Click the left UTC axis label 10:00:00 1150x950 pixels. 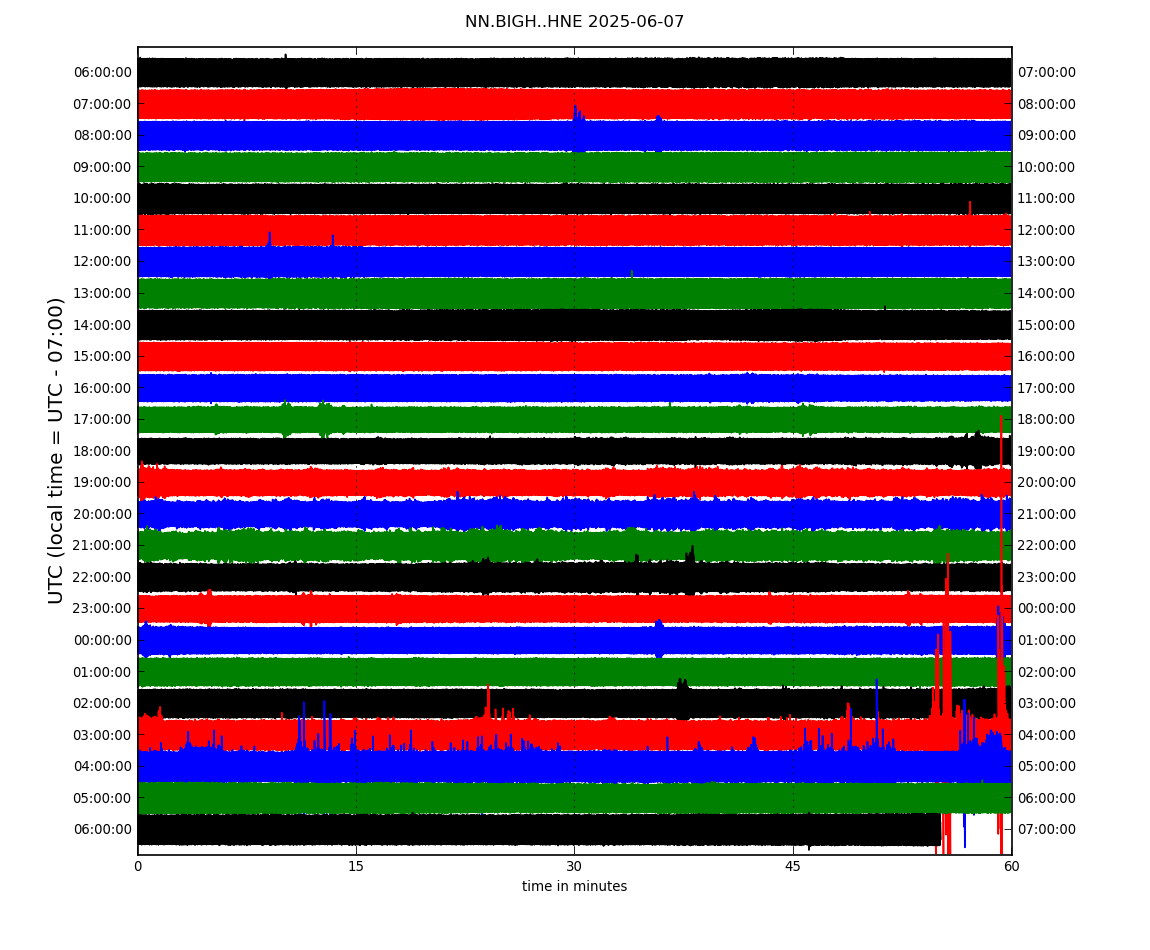[103, 199]
